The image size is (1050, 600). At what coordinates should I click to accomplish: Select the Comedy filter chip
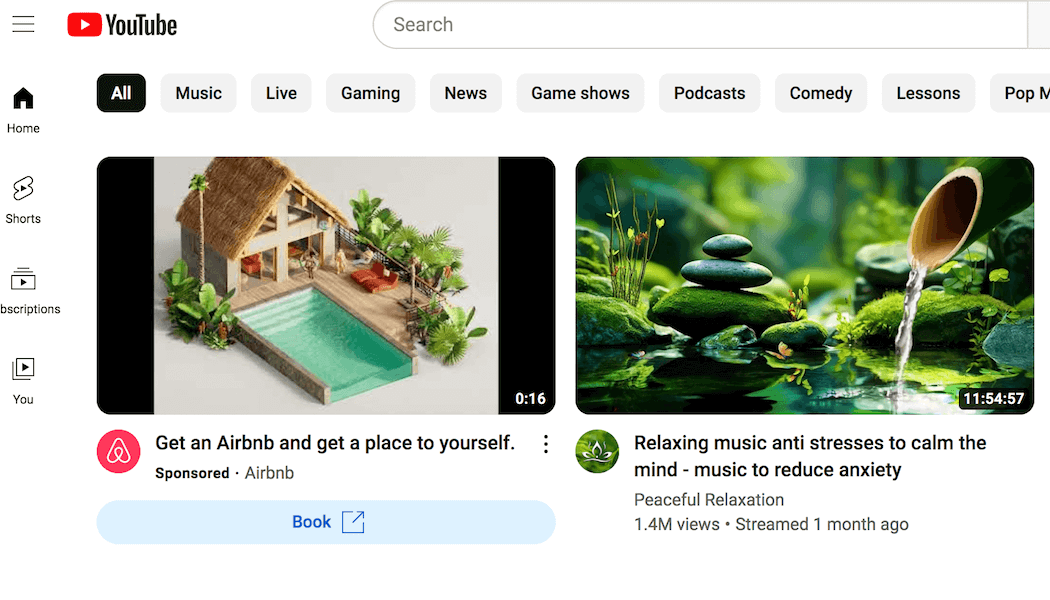coord(821,93)
